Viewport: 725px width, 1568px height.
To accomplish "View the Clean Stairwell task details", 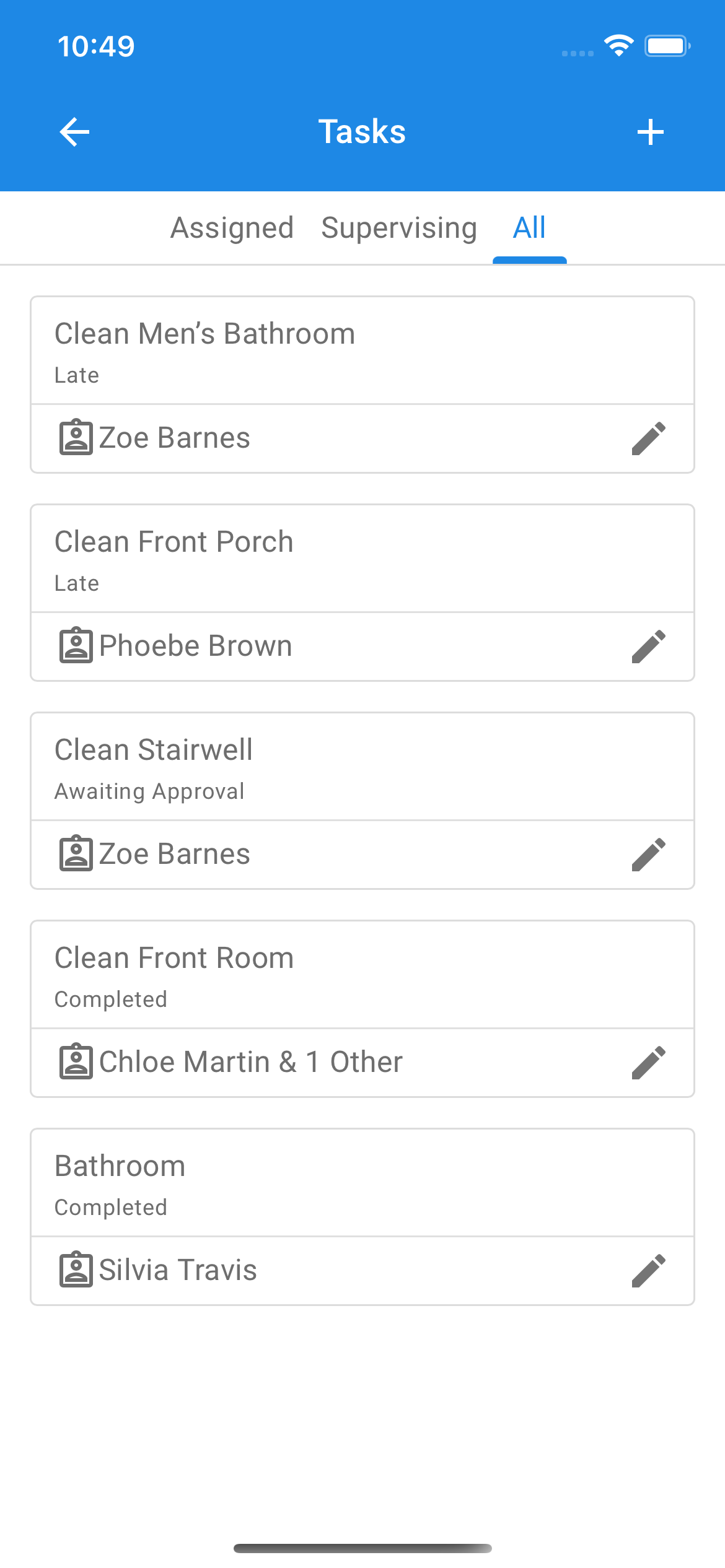I will [154, 751].
